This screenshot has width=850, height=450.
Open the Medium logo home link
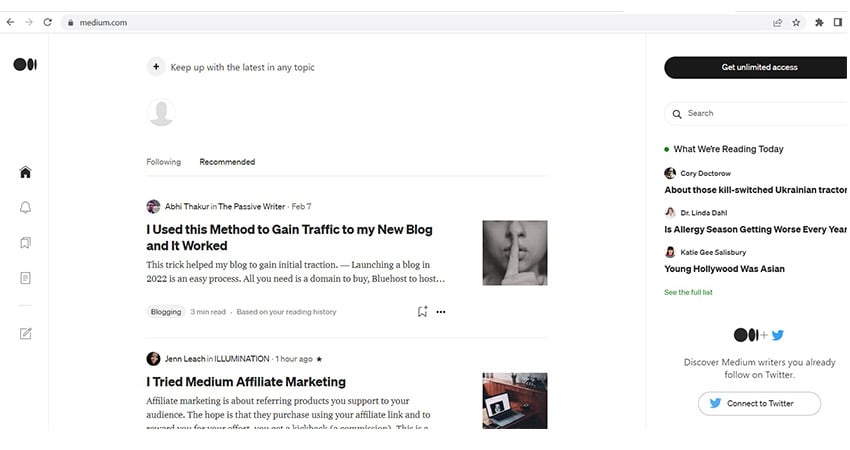point(25,65)
